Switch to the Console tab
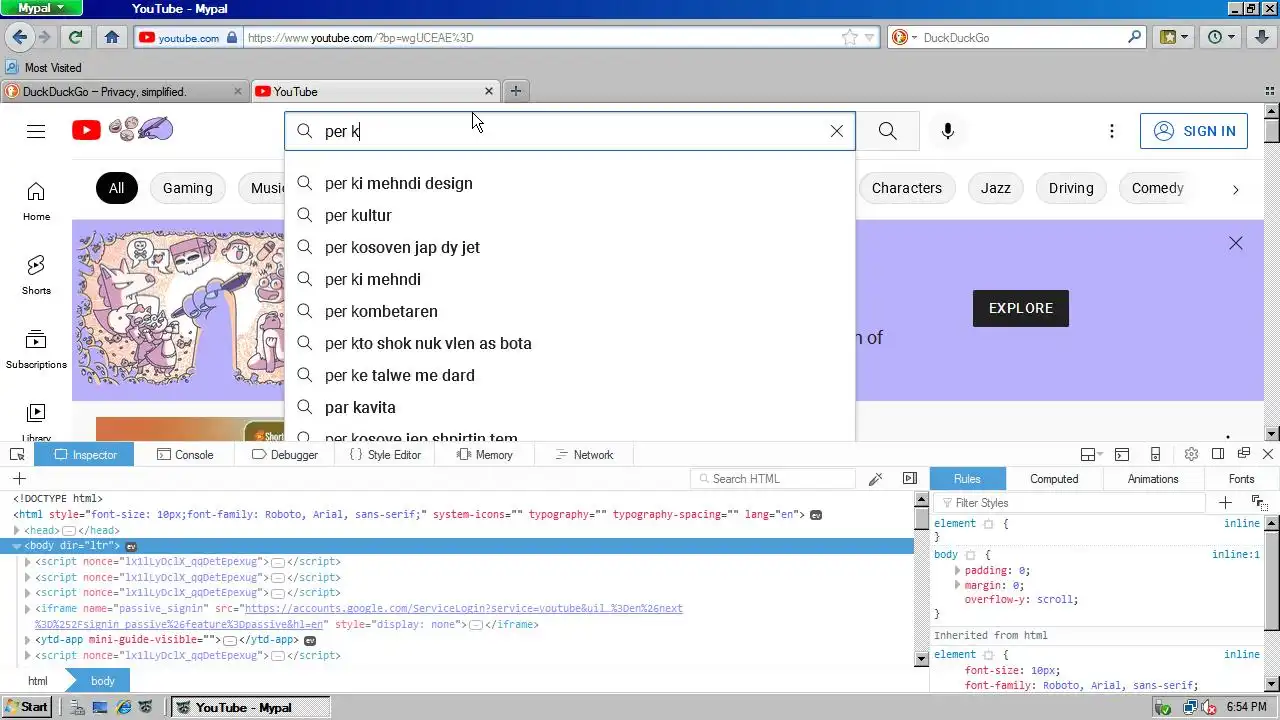The height and width of the screenshot is (720, 1280). [x=185, y=455]
